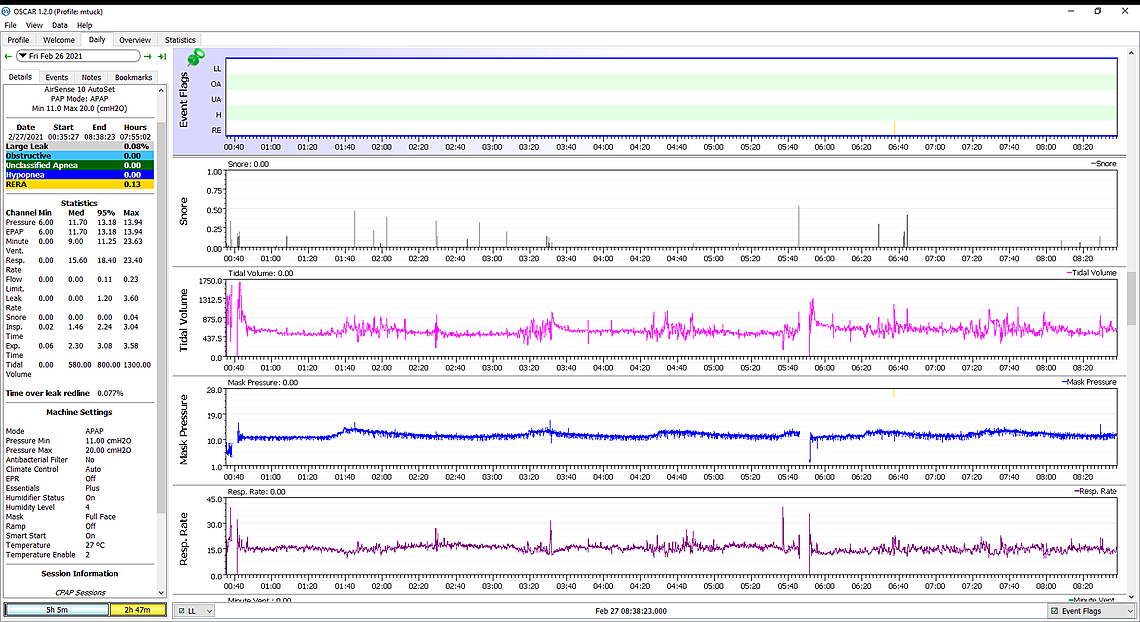Click the Mask Pressure graph title label
1140x622 pixels.
(x=183, y=429)
